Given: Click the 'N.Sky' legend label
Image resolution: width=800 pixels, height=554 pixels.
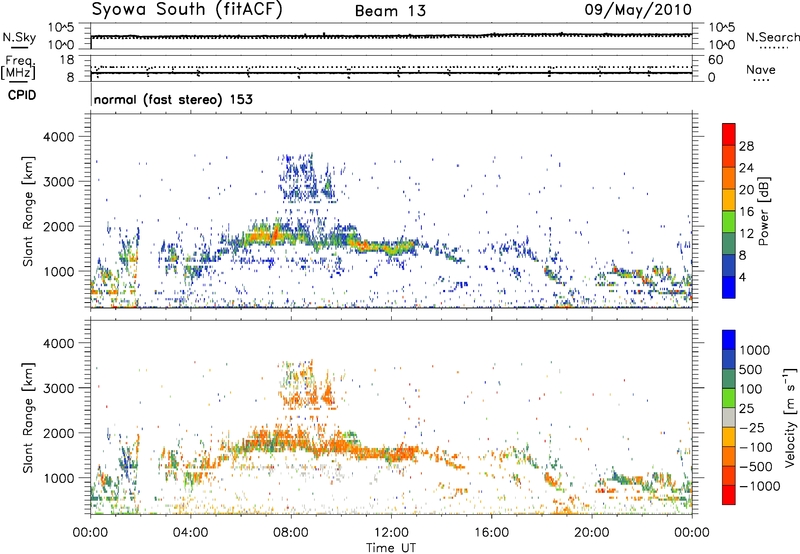Looking at the screenshot, I should coord(19,37).
